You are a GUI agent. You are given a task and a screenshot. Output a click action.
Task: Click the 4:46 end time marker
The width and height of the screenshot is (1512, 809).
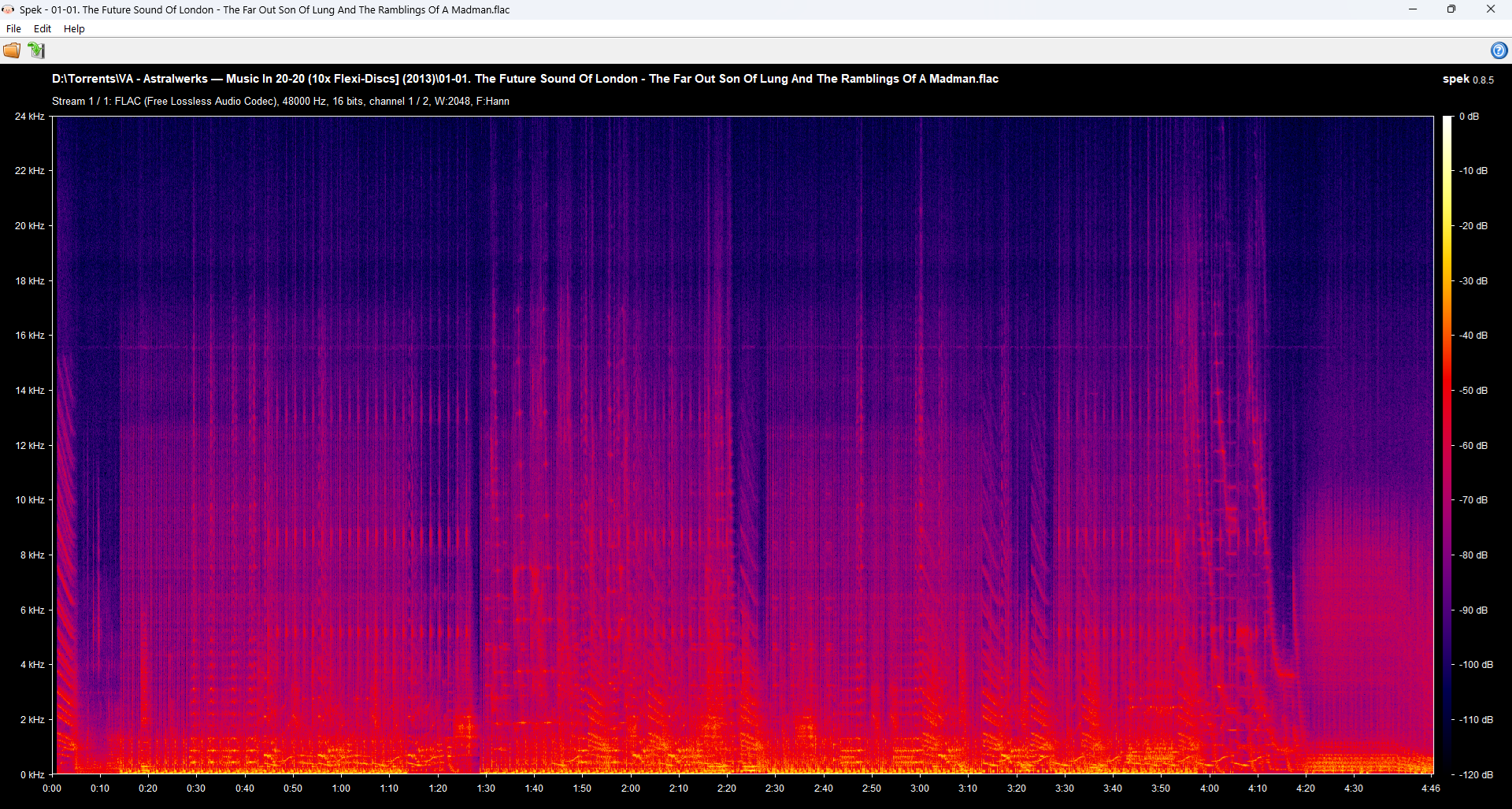point(1430,788)
